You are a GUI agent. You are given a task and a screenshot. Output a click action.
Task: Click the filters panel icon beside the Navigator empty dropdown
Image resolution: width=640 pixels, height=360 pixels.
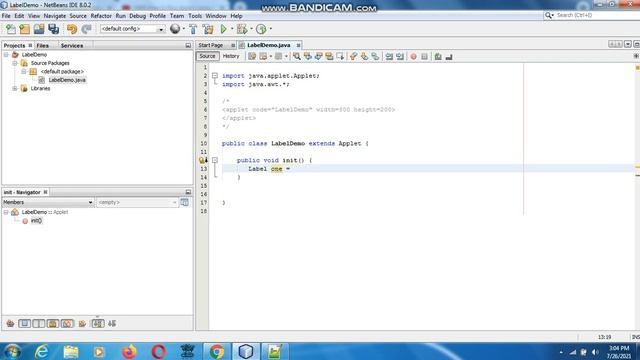point(184,202)
